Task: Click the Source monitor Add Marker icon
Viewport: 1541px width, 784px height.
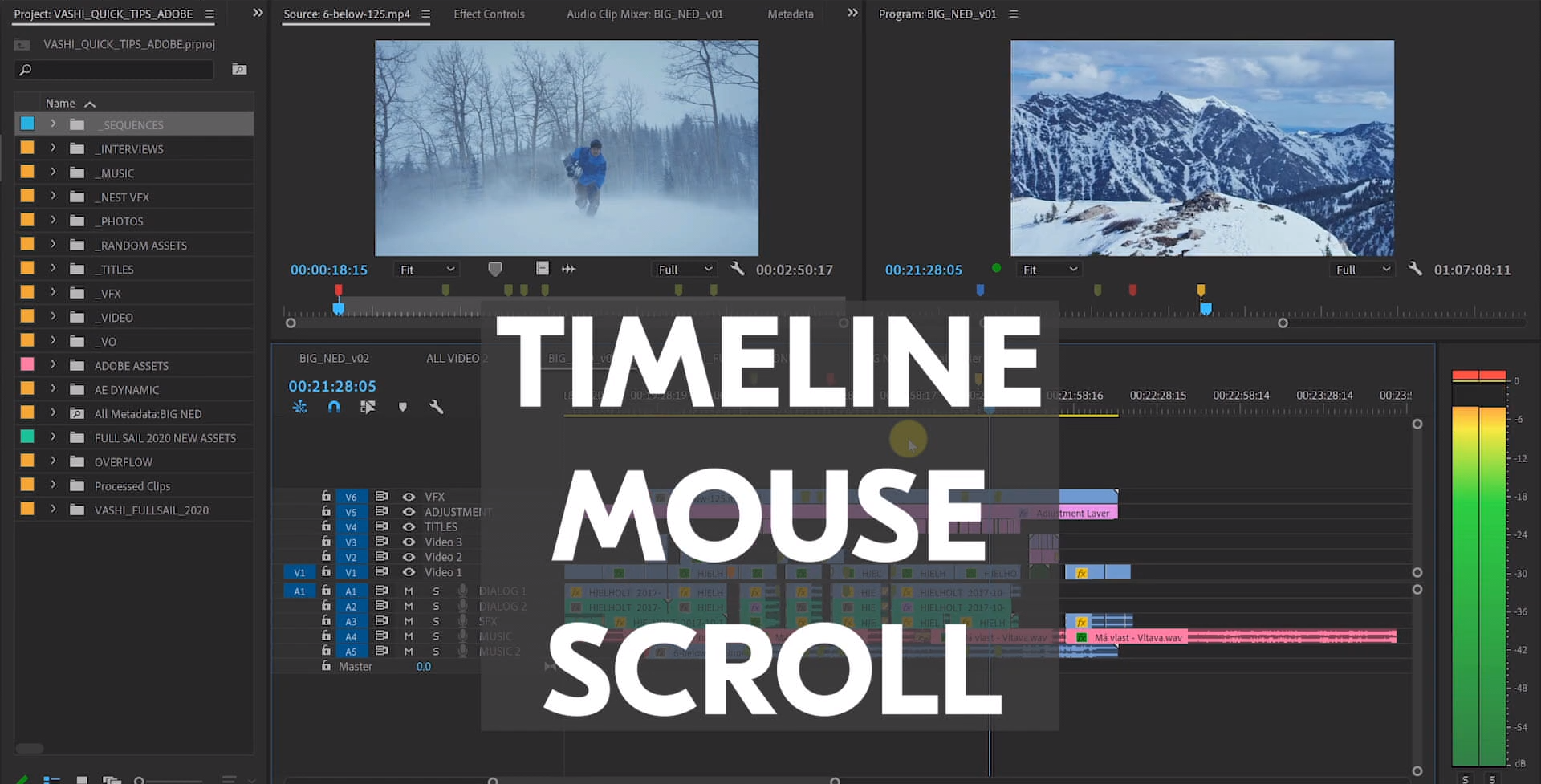Action: (495, 269)
